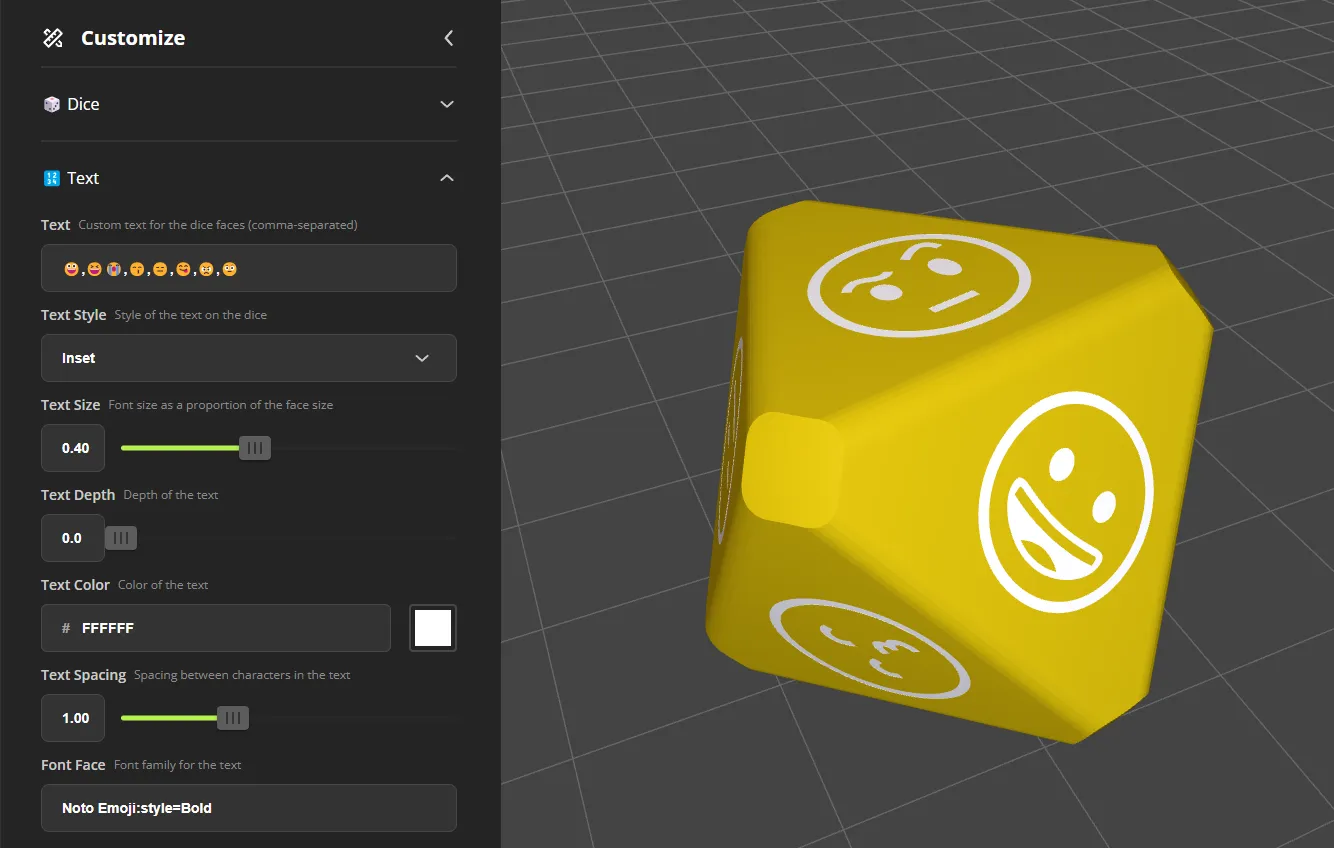Click the 1.00 Text Spacing value box

pyautogui.click(x=72, y=717)
